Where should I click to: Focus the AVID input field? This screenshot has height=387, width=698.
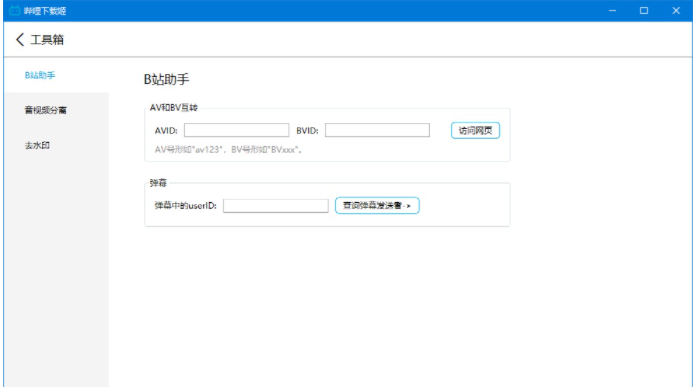pyautogui.click(x=236, y=130)
